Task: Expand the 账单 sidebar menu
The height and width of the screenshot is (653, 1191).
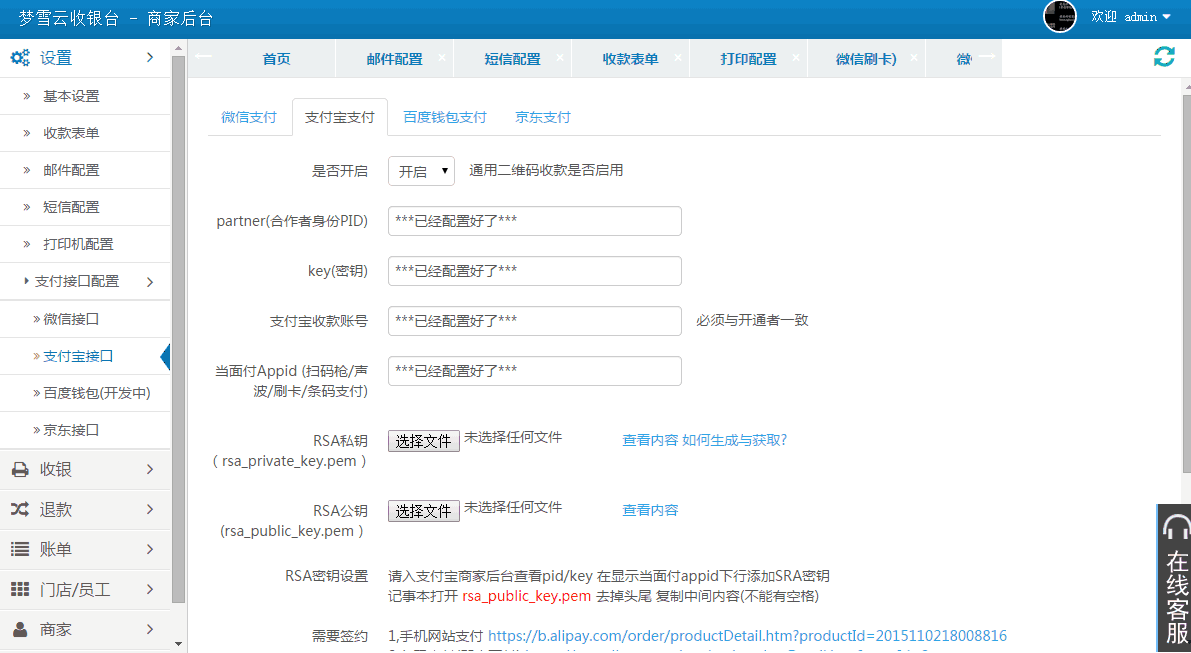Action: coord(85,549)
